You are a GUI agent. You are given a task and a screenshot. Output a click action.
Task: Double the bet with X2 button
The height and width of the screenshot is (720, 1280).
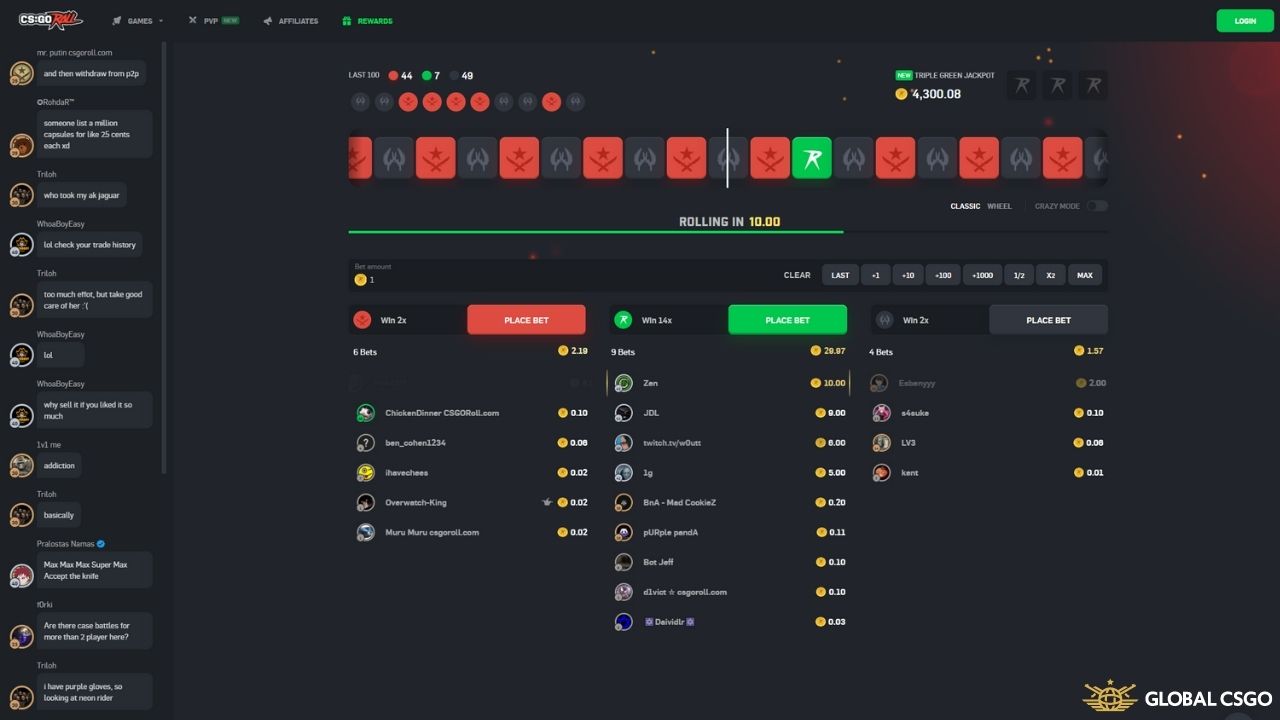point(1050,275)
